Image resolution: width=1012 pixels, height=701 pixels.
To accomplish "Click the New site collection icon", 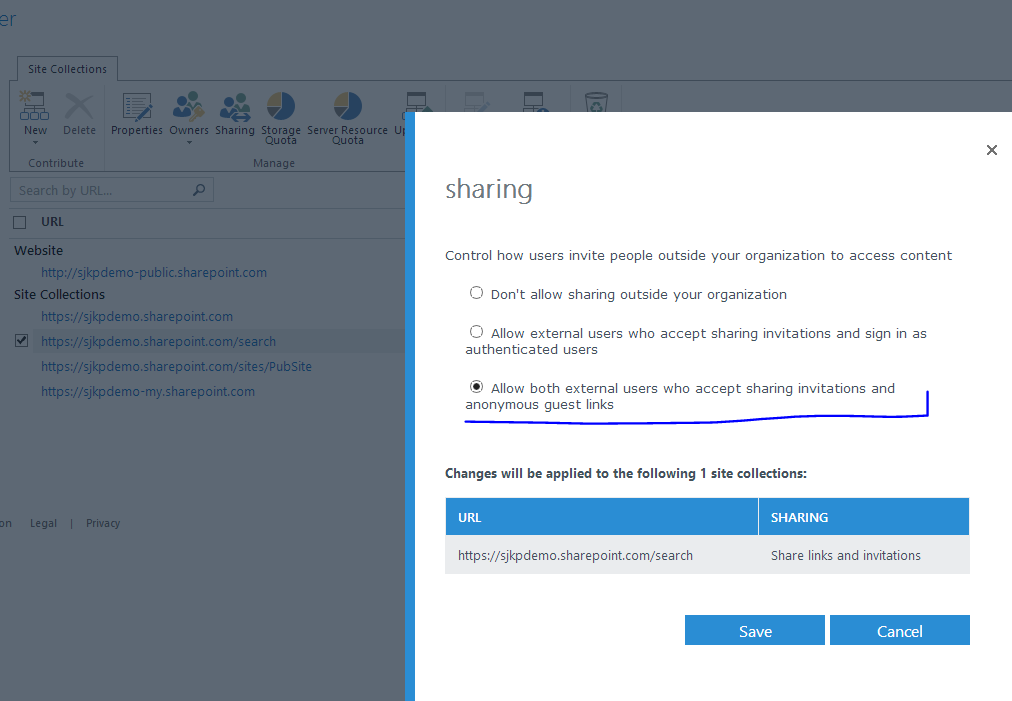I will coord(35,107).
